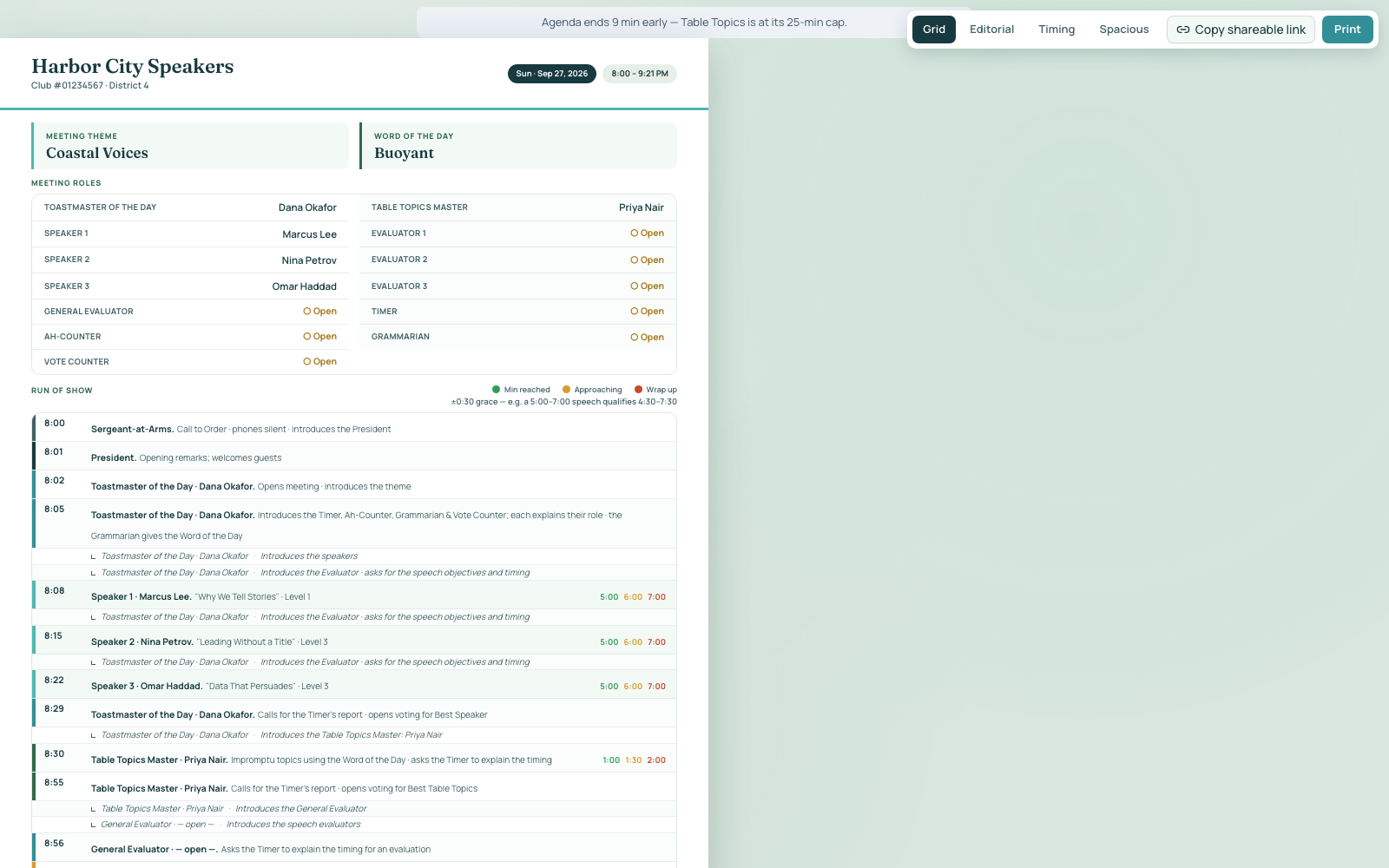Click Priya Nair as Table Topics Master
1389x868 pixels.
click(642, 207)
